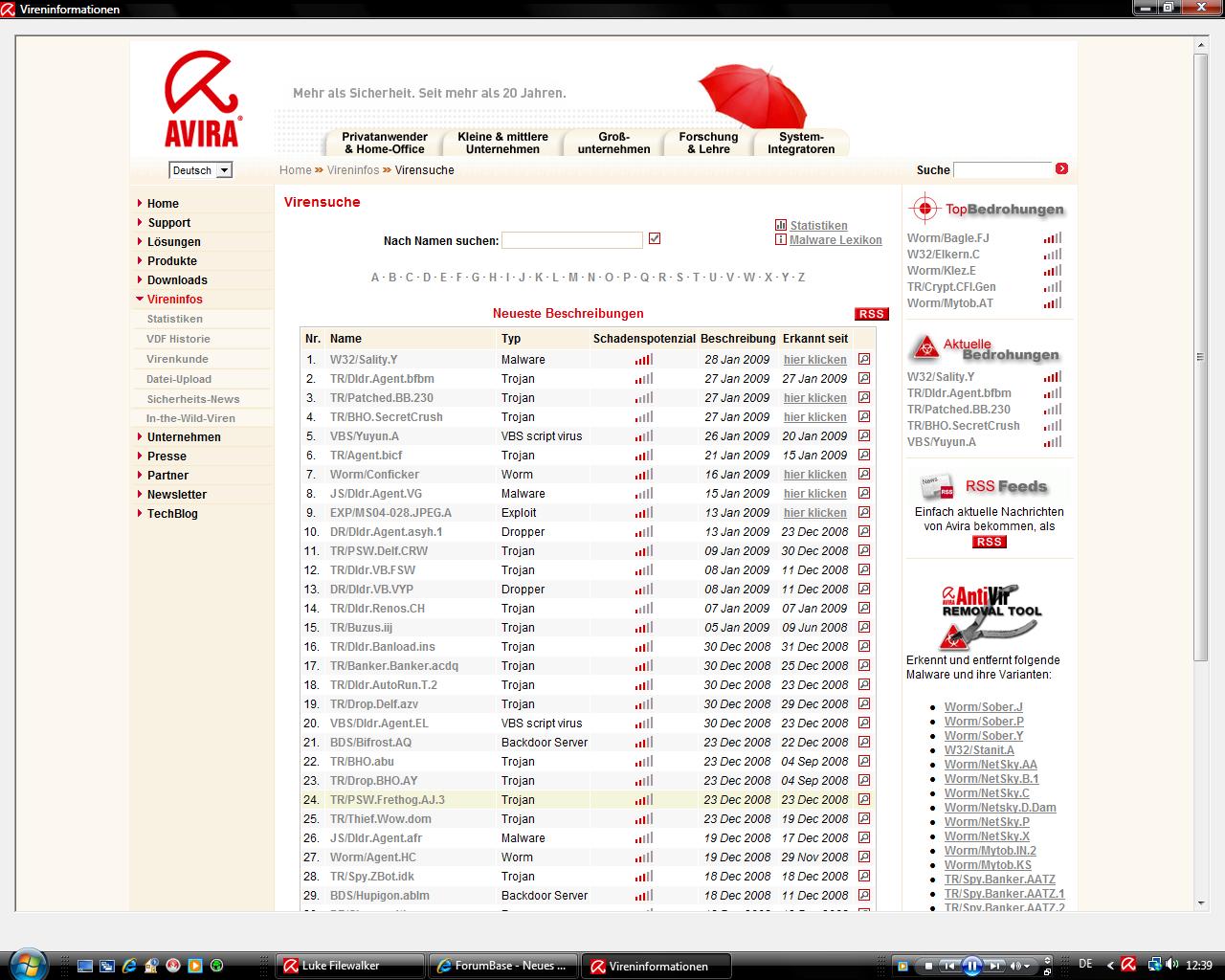Open the Kleine & mittlere Unternehmen tab
The height and width of the screenshot is (980, 1225).
(x=502, y=143)
